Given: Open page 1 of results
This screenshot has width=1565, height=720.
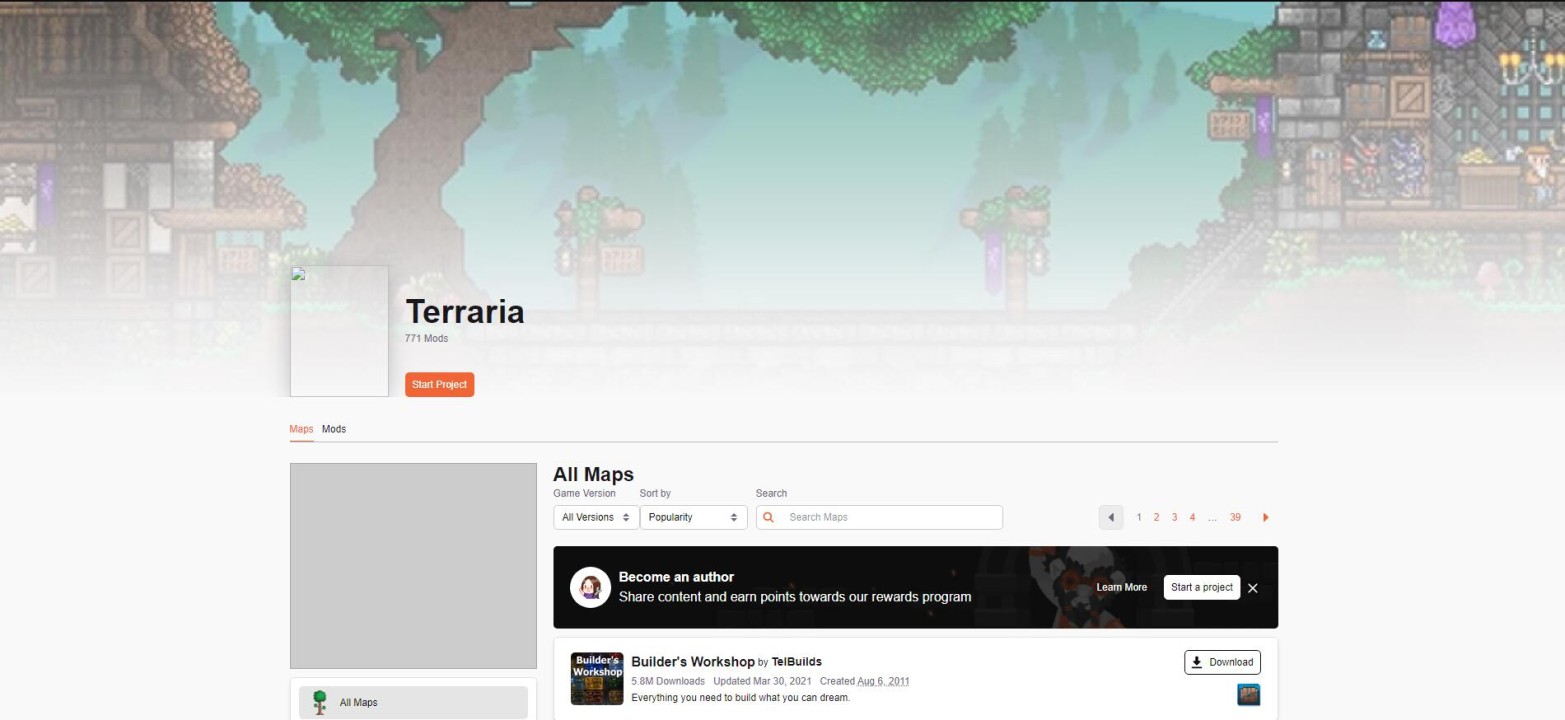Looking at the screenshot, I should point(1139,517).
